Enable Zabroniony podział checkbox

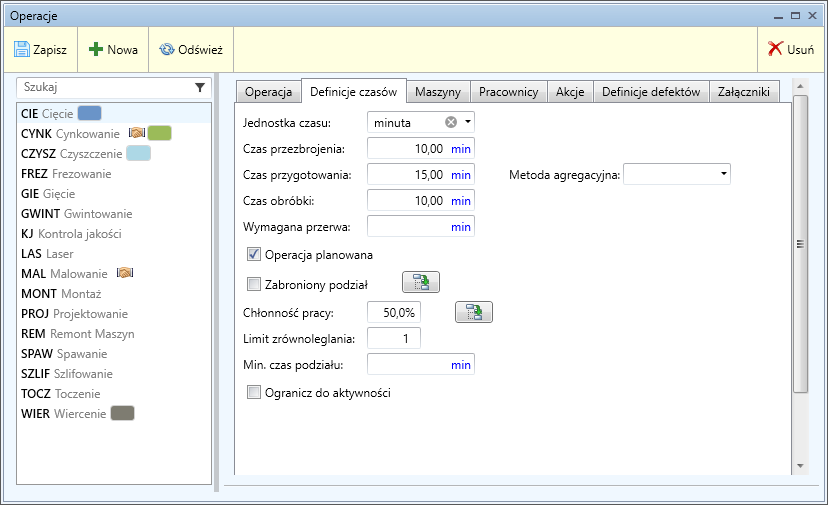(254, 284)
